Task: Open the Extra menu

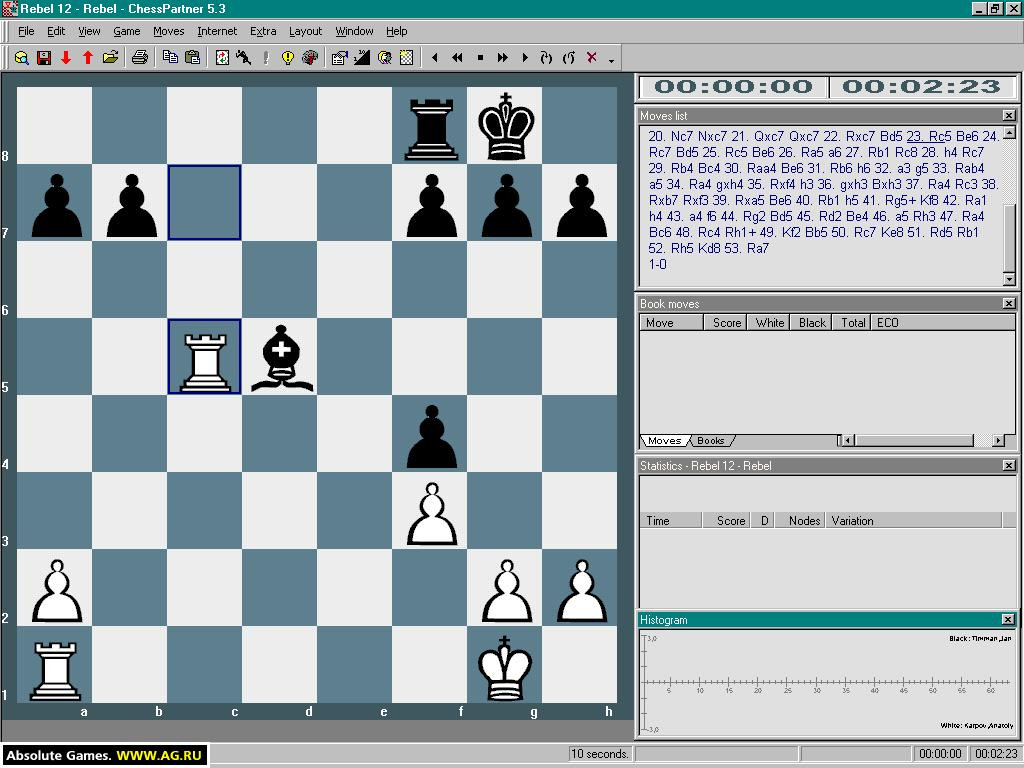Action: click(263, 31)
